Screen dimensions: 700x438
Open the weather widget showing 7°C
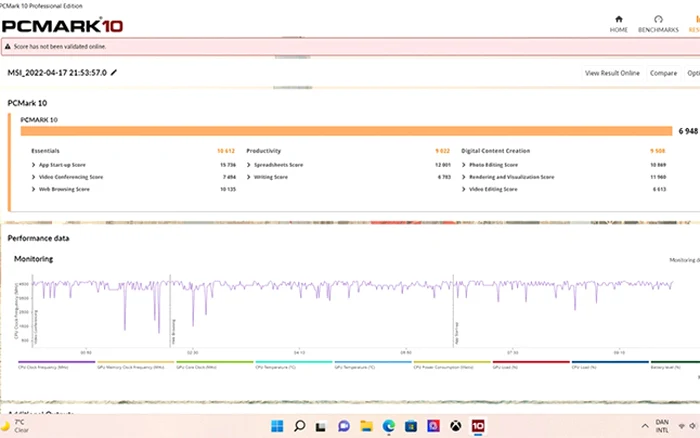pyautogui.click(x=15, y=426)
